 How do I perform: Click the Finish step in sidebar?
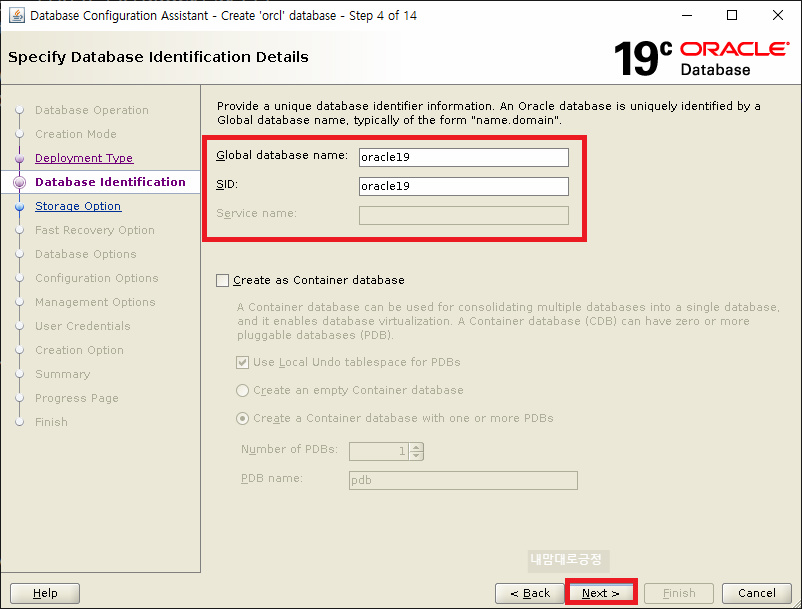click(51, 422)
